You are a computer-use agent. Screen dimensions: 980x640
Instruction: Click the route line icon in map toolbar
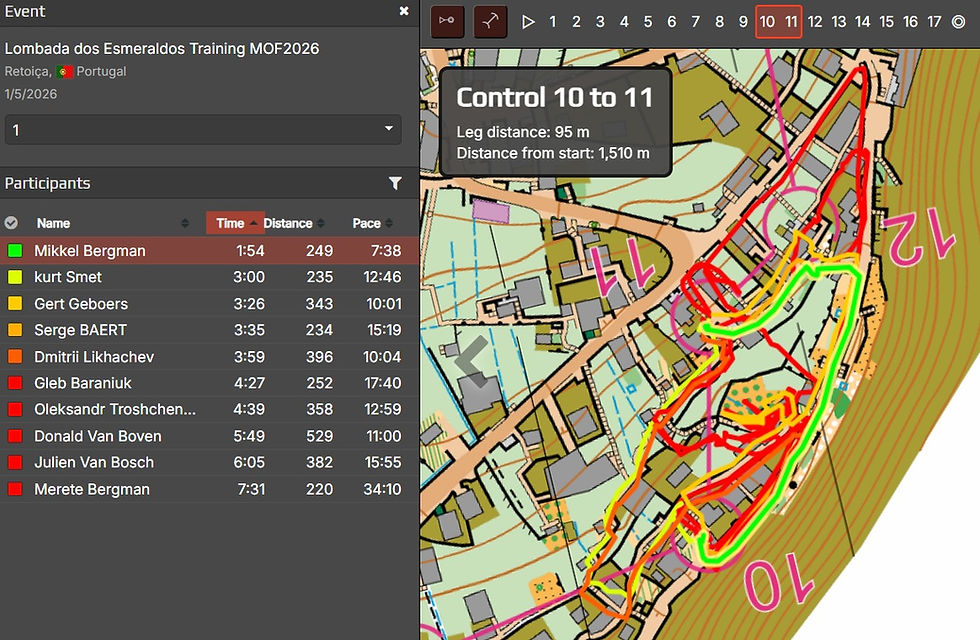(490, 21)
